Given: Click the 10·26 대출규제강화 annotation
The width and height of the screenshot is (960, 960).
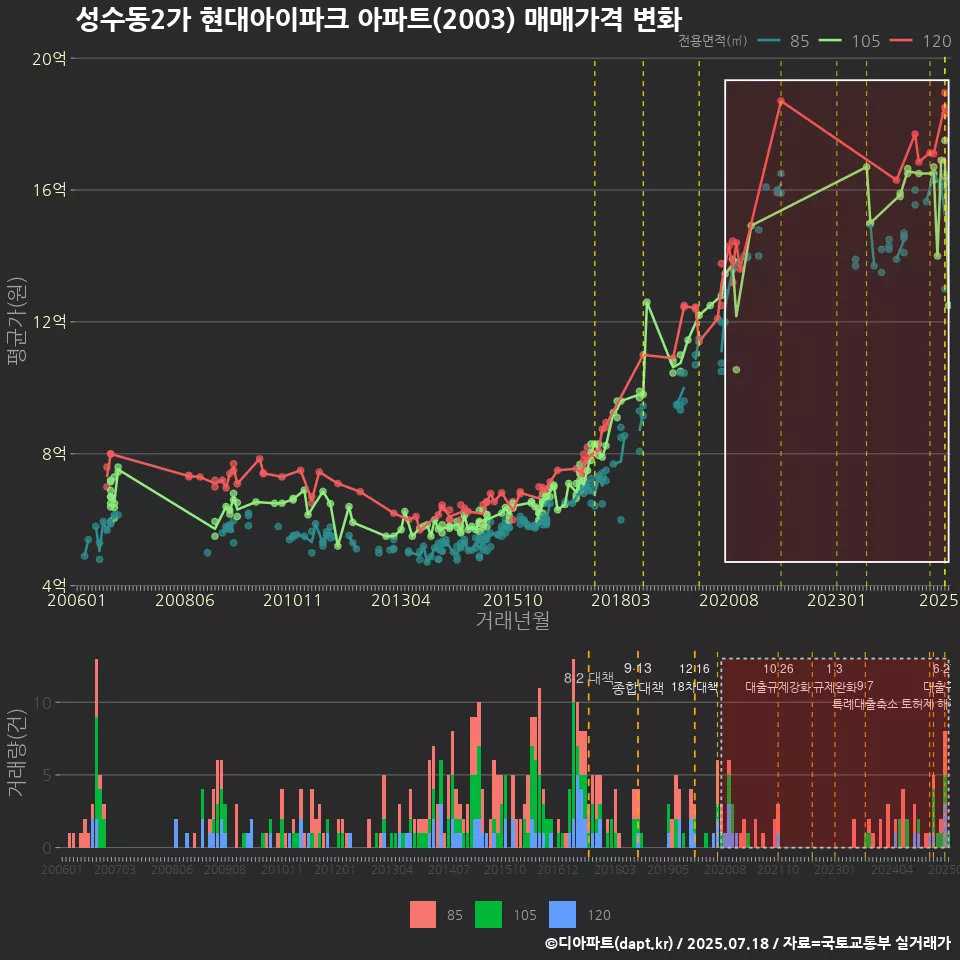Looking at the screenshot, I should coord(778,678).
